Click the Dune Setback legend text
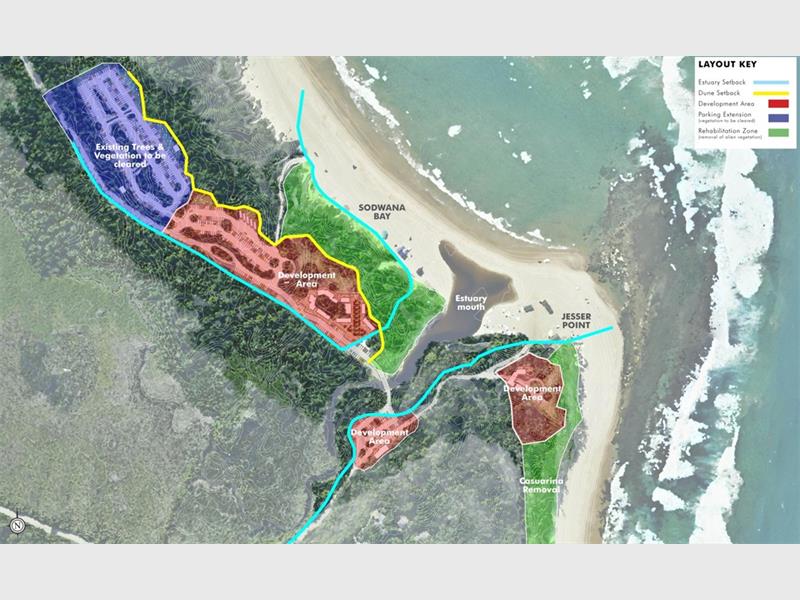The width and height of the screenshot is (800, 600). 719,93
